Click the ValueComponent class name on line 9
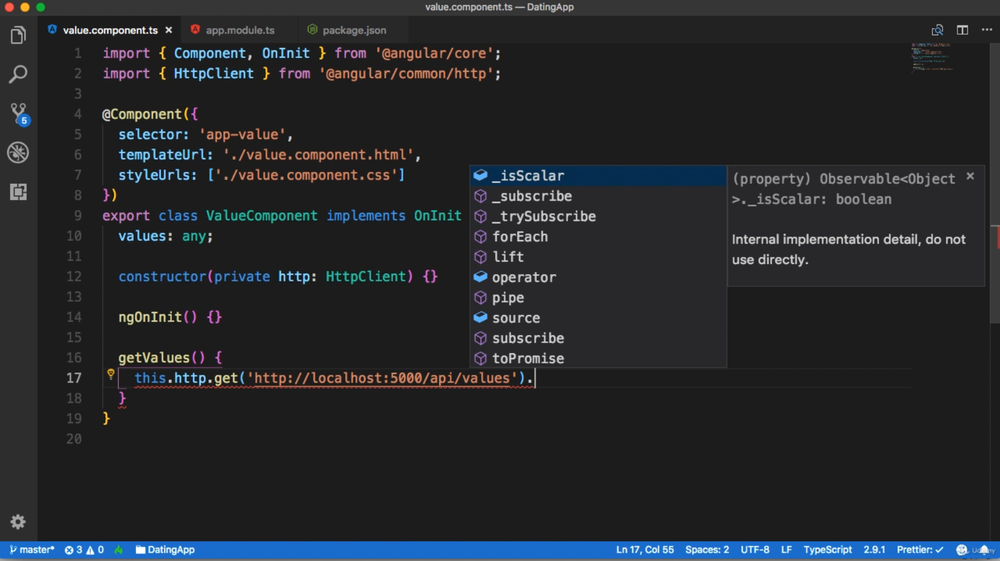 pyautogui.click(x=261, y=215)
